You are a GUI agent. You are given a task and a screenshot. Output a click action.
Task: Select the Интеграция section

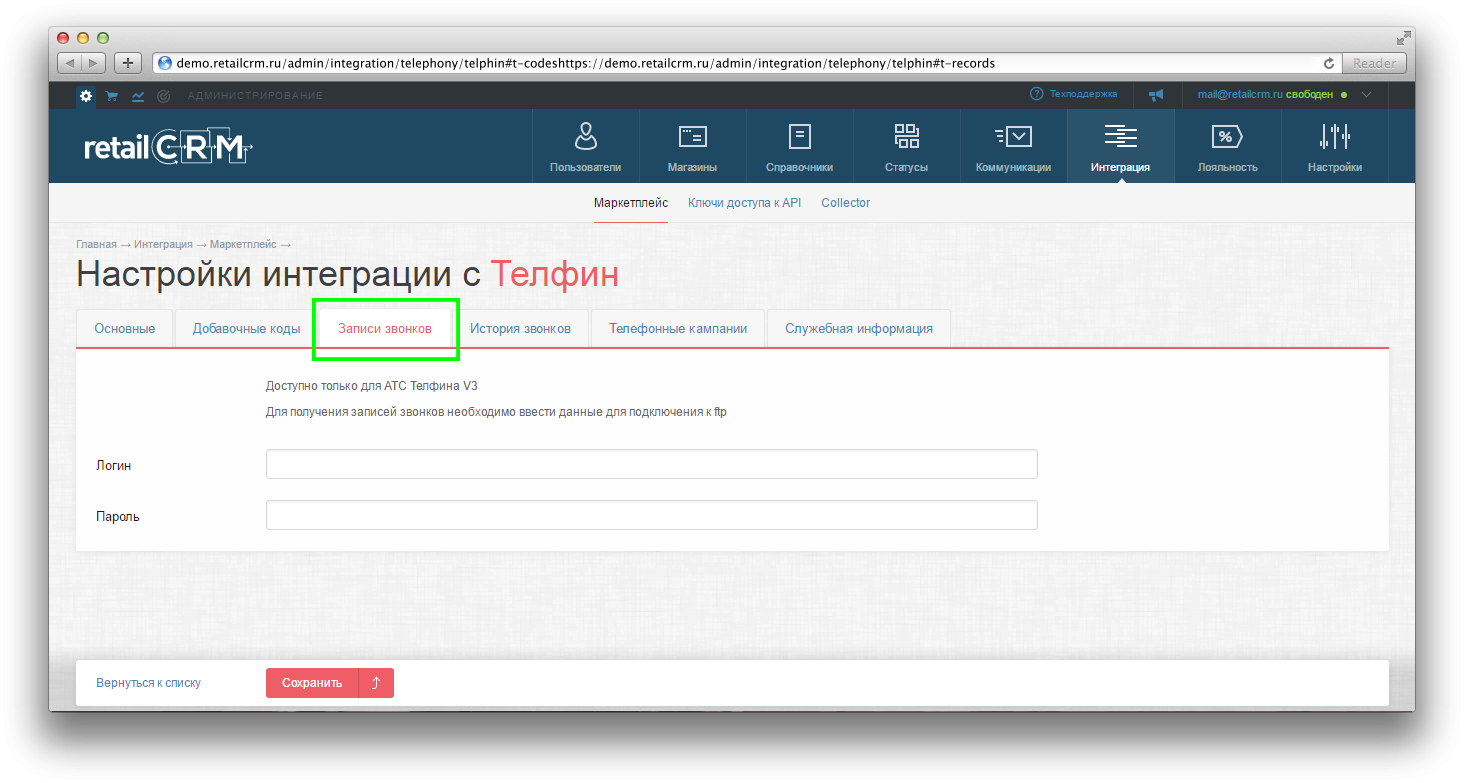point(1121,146)
